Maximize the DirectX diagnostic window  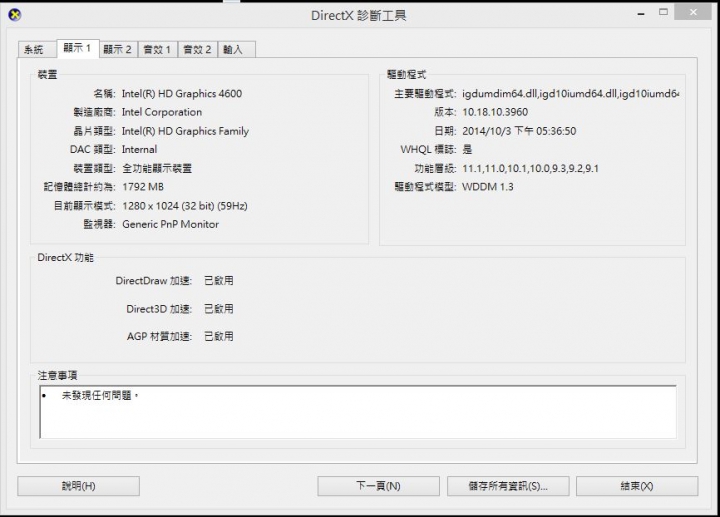coord(663,12)
